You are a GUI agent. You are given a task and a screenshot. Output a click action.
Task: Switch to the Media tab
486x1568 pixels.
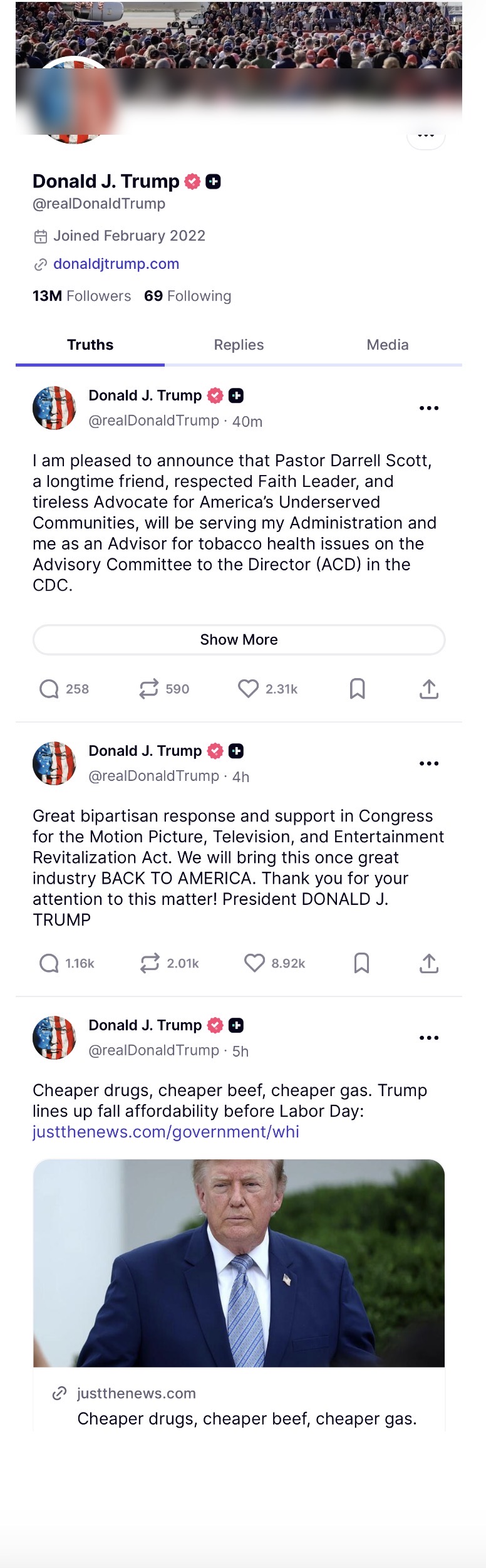tap(388, 345)
